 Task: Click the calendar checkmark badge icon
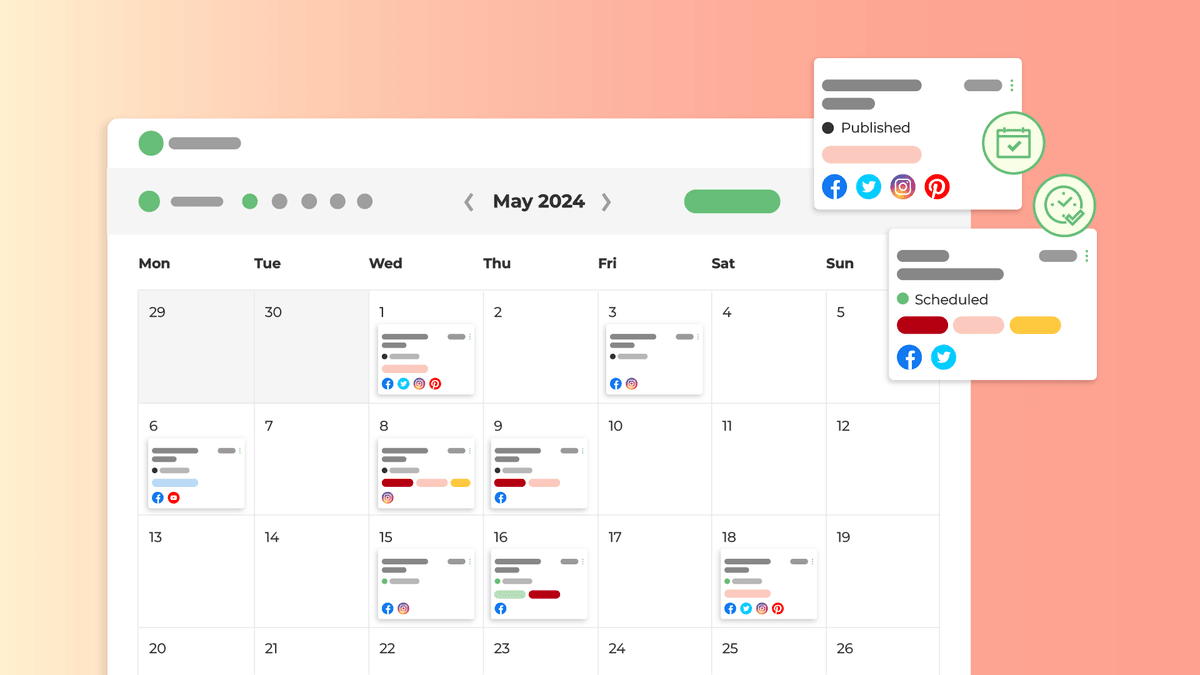tap(1013, 144)
